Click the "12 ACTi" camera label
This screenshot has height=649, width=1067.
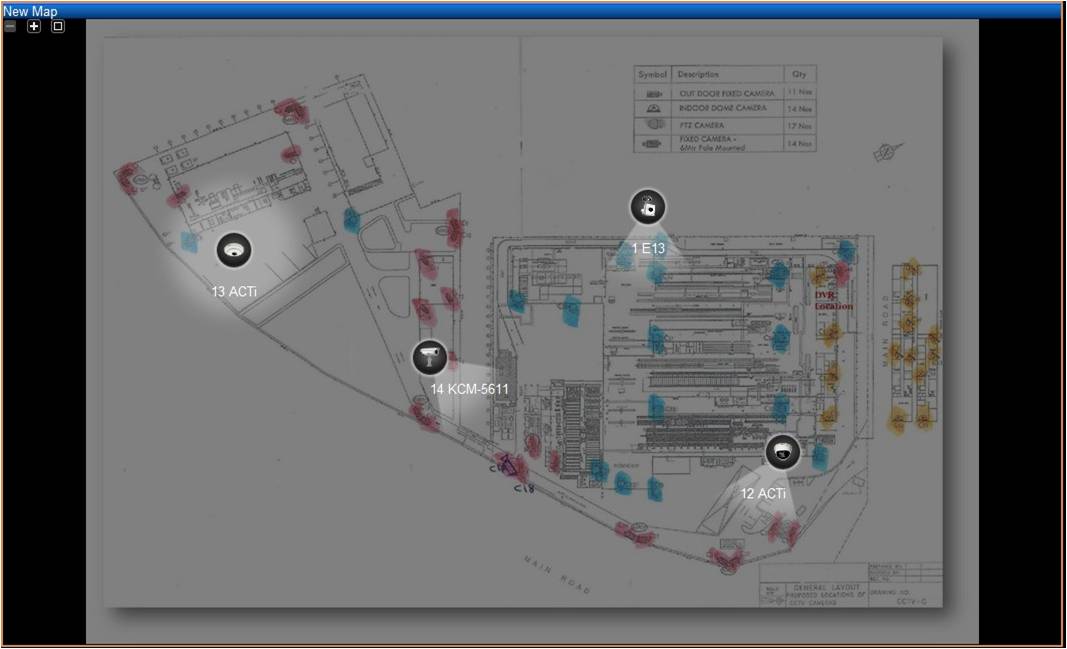click(763, 493)
